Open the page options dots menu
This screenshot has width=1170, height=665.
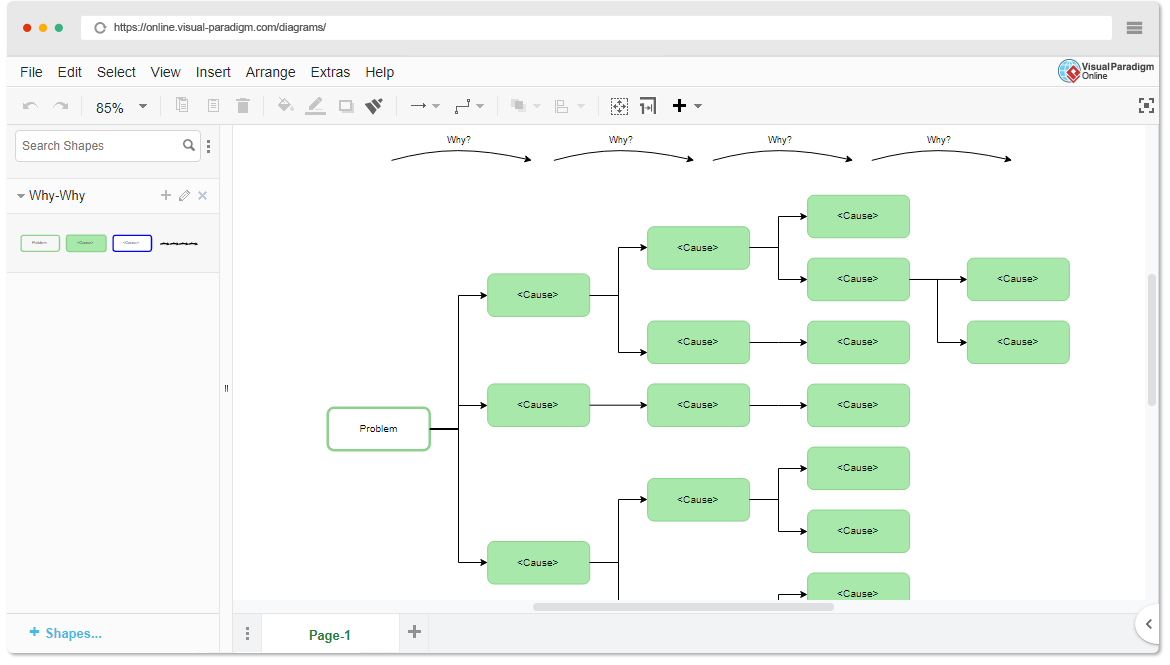(x=248, y=634)
